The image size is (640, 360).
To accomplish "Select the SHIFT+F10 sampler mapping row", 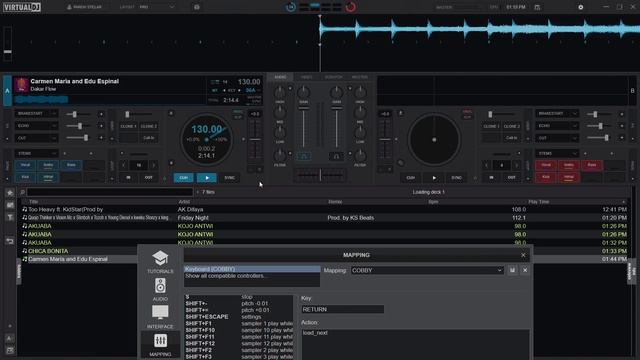I will click(238, 330).
